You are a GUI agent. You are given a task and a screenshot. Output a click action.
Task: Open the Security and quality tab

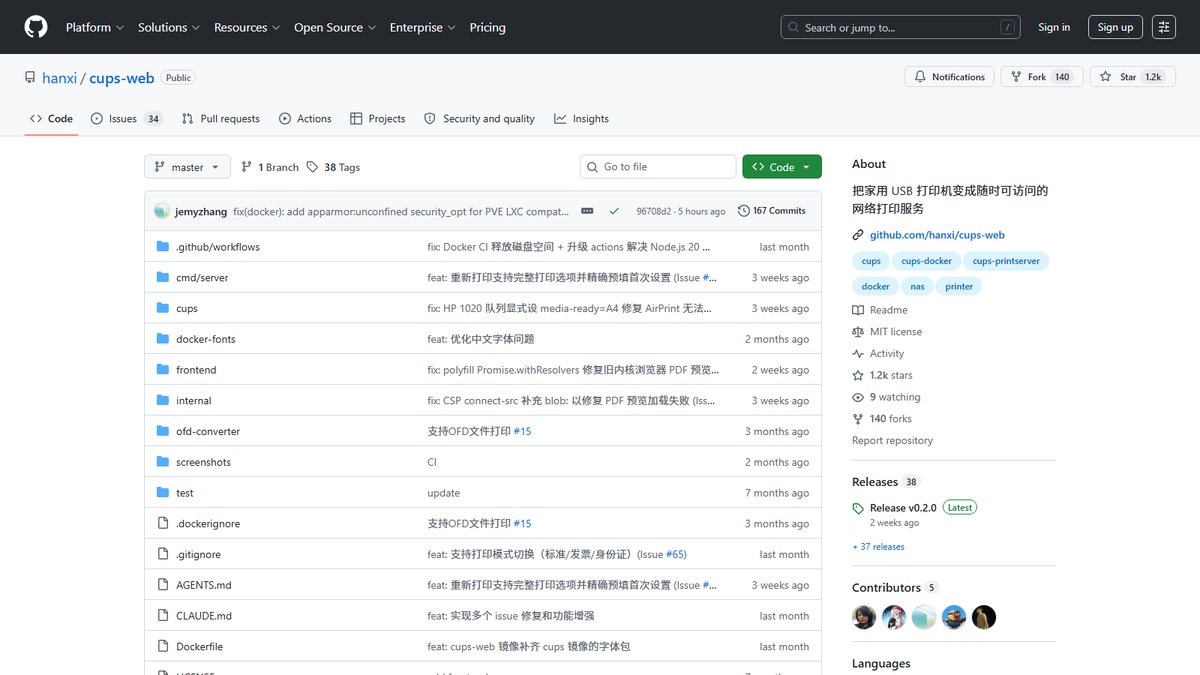(x=479, y=118)
